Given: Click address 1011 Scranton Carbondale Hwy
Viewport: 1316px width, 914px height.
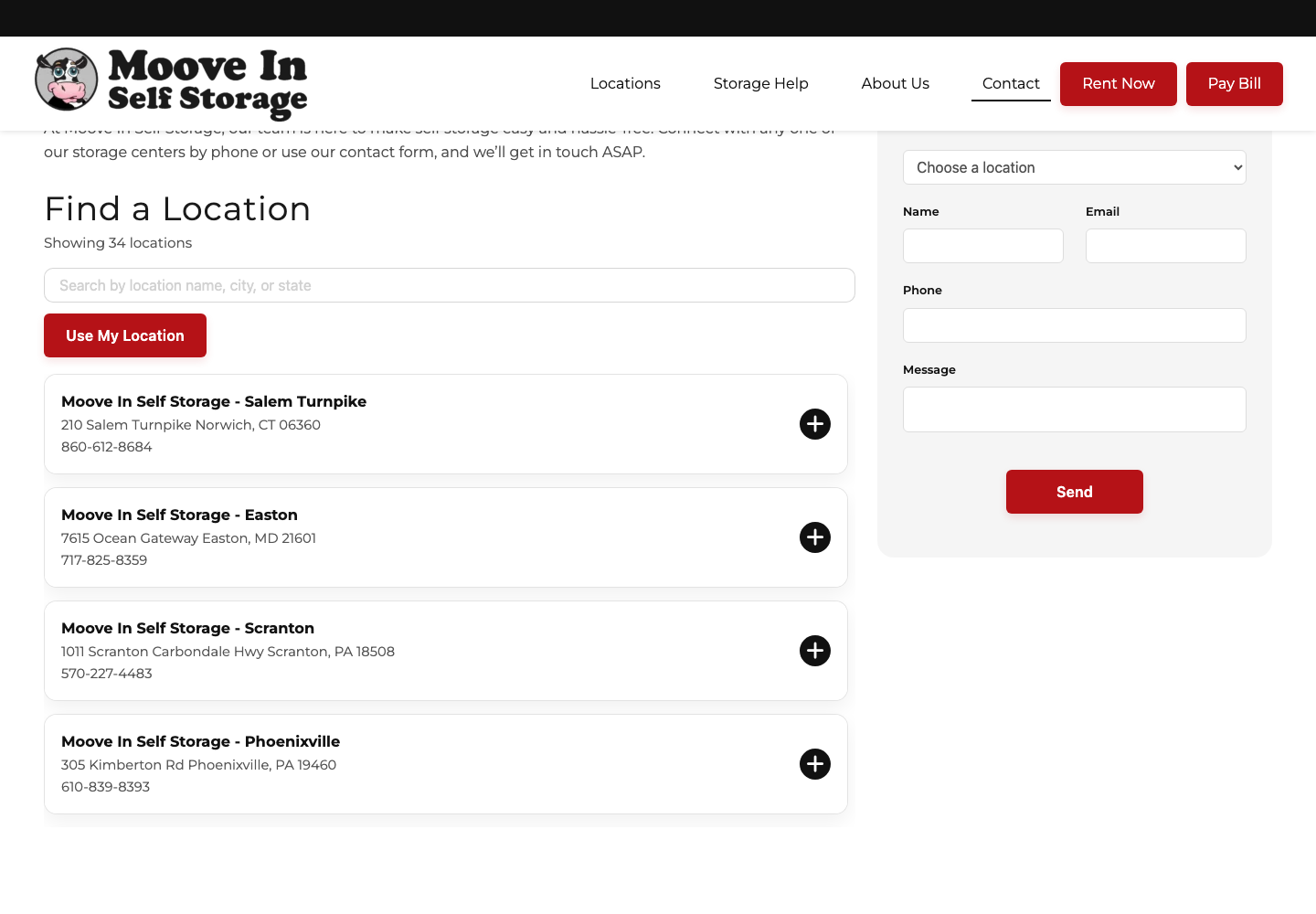Looking at the screenshot, I should 228,652.
